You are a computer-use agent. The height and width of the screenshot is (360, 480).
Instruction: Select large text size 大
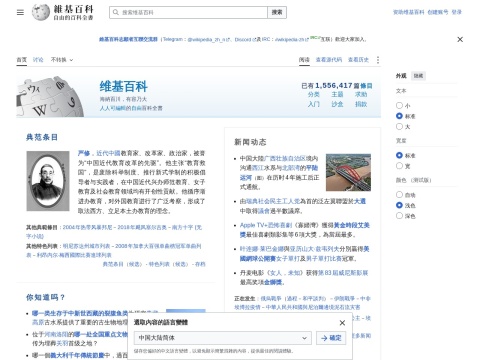(399, 126)
